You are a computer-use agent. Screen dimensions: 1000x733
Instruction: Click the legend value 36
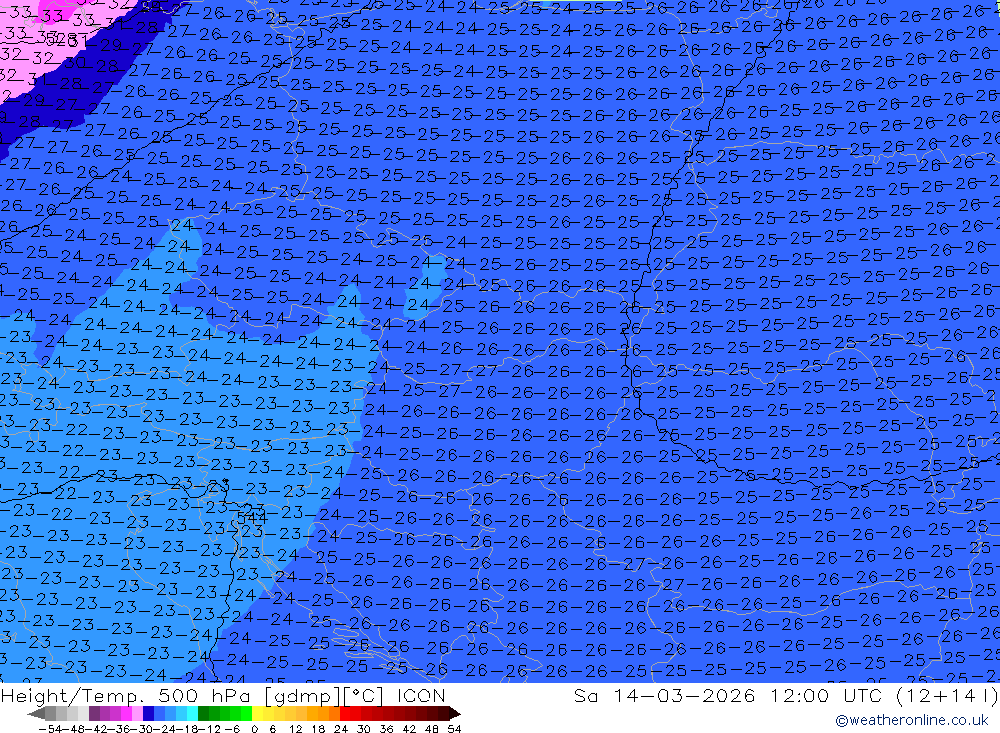point(386,729)
